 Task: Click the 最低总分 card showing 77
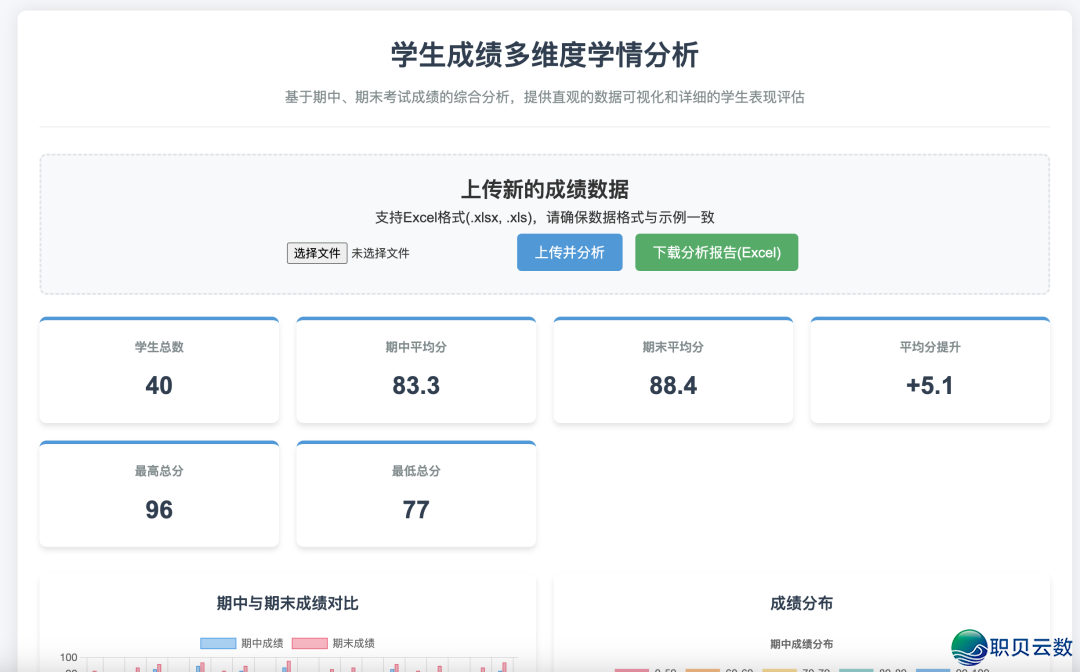[415, 494]
